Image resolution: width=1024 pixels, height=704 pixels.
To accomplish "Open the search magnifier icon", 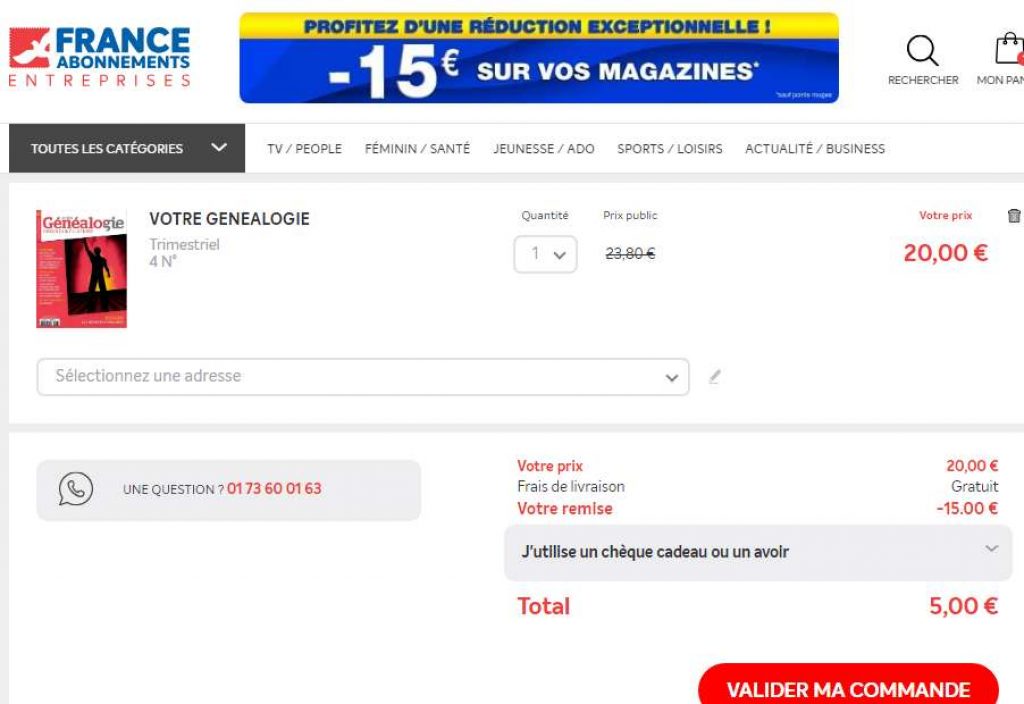I will (922, 50).
